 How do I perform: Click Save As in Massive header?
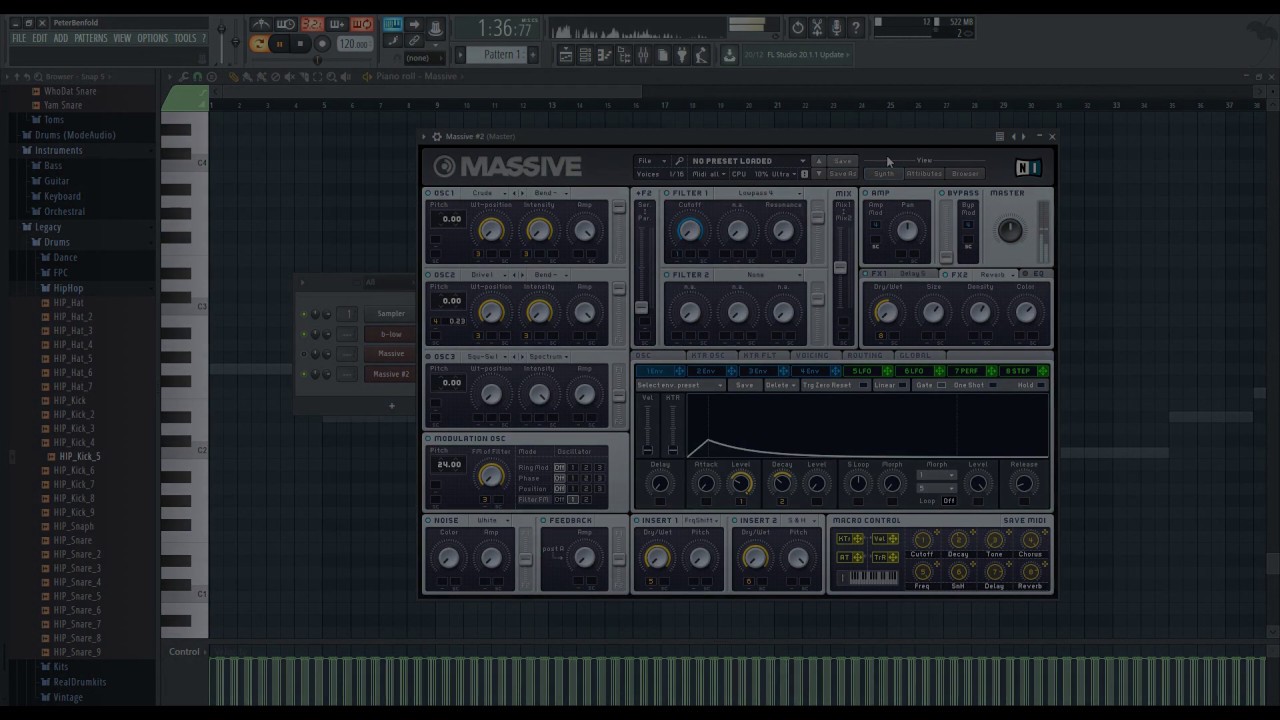pyautogui.click(x=843, y=174)
